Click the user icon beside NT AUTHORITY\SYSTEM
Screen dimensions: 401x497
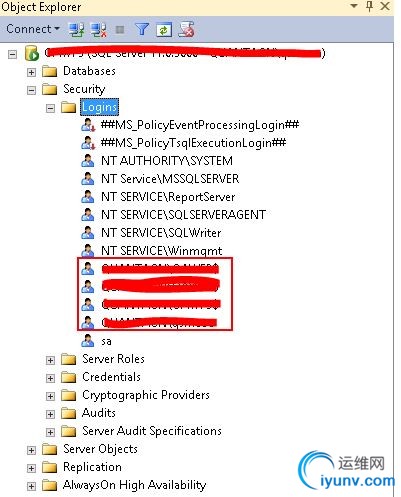point(88,161)
